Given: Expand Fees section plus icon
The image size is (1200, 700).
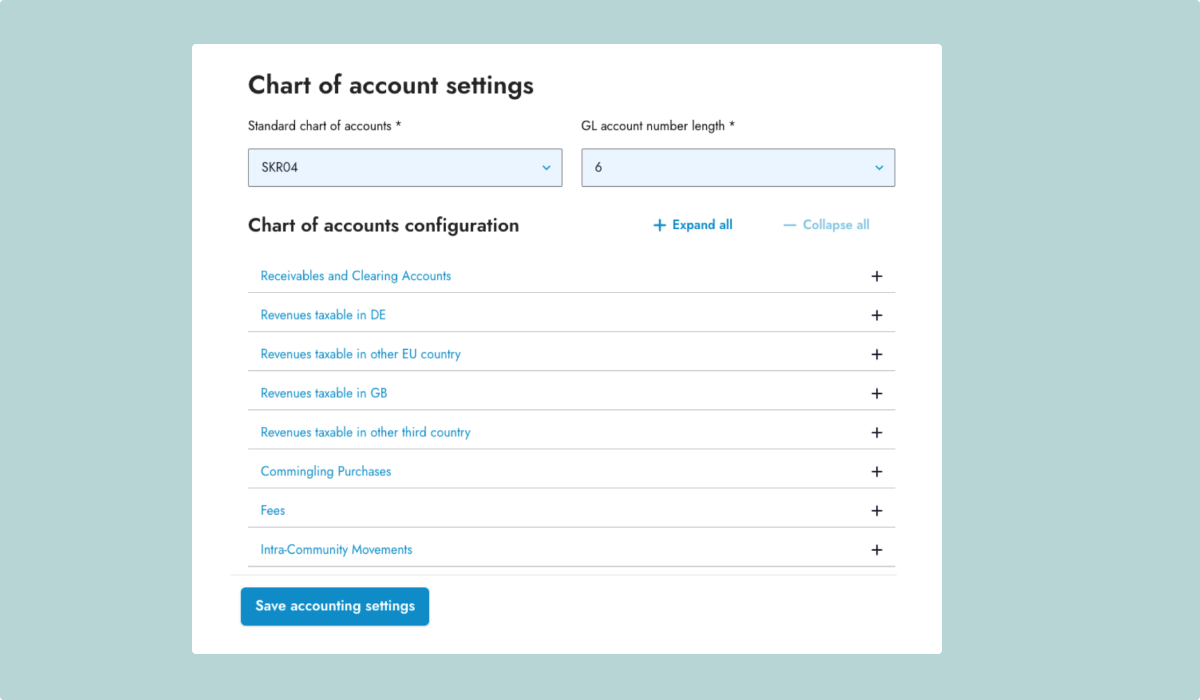Looking at the screenshot, I should [877, 510].
